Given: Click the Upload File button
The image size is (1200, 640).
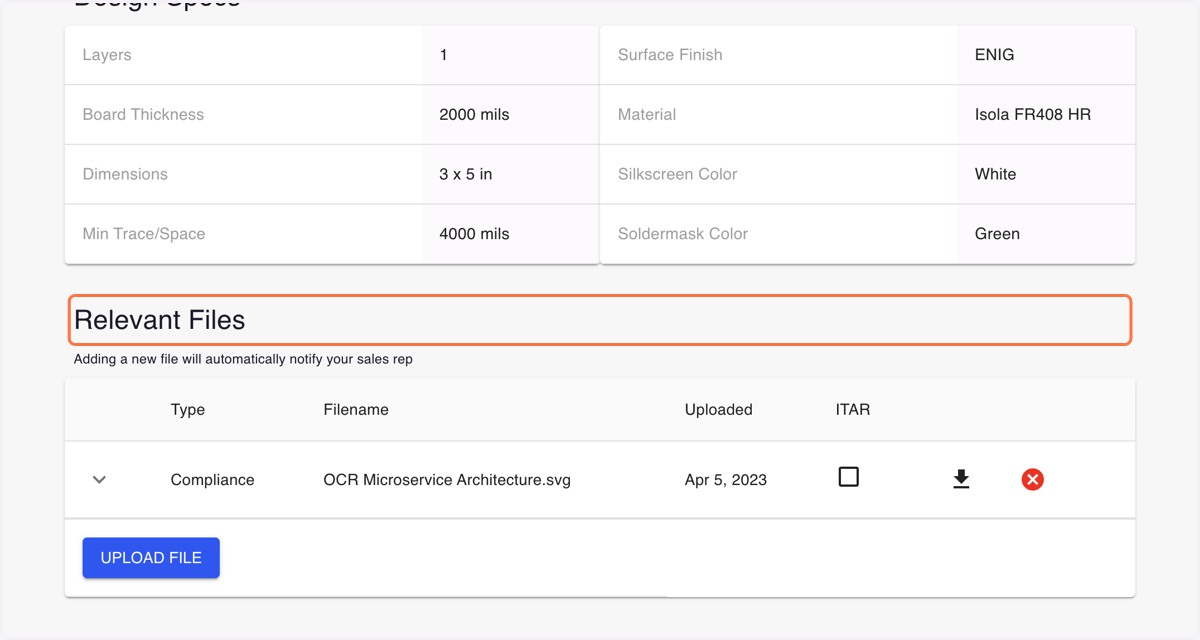Looking at the screenshot, I should 151,558.
